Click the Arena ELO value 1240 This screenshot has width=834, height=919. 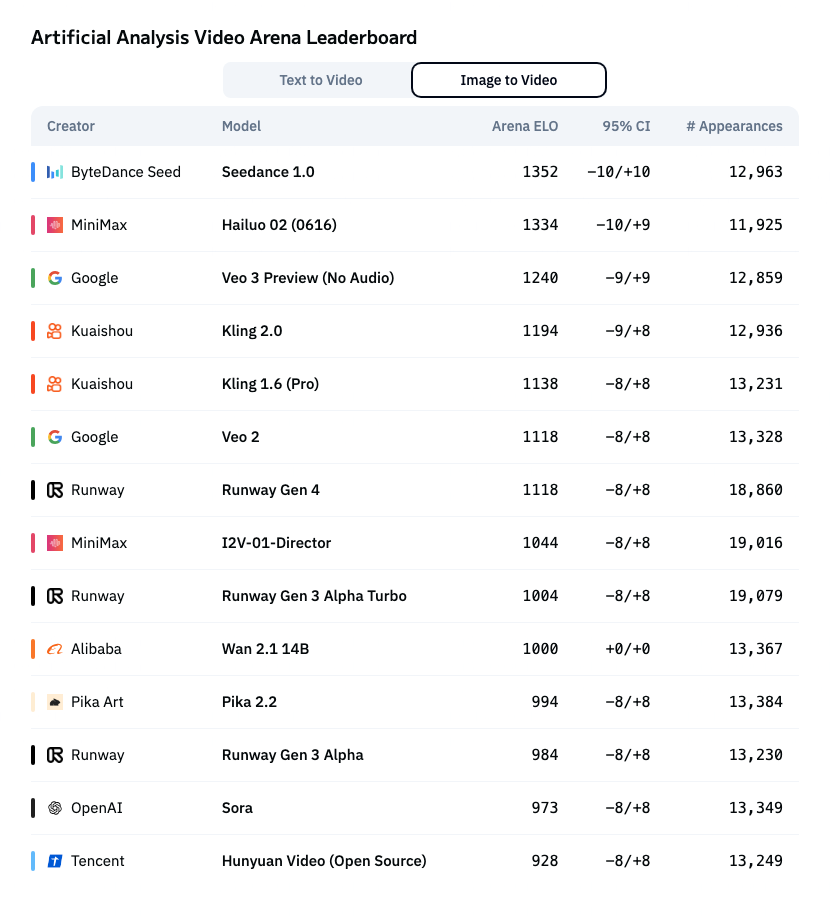(x=540, y=278)
